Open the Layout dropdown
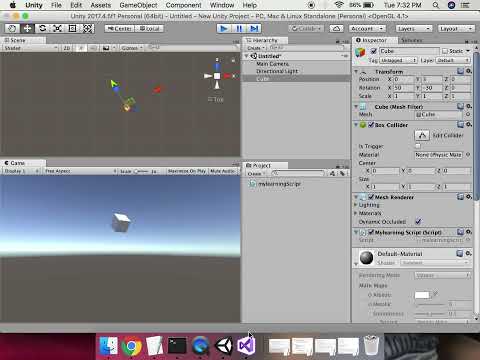Screen dimensions: 480x360 (x=456, y=29)
